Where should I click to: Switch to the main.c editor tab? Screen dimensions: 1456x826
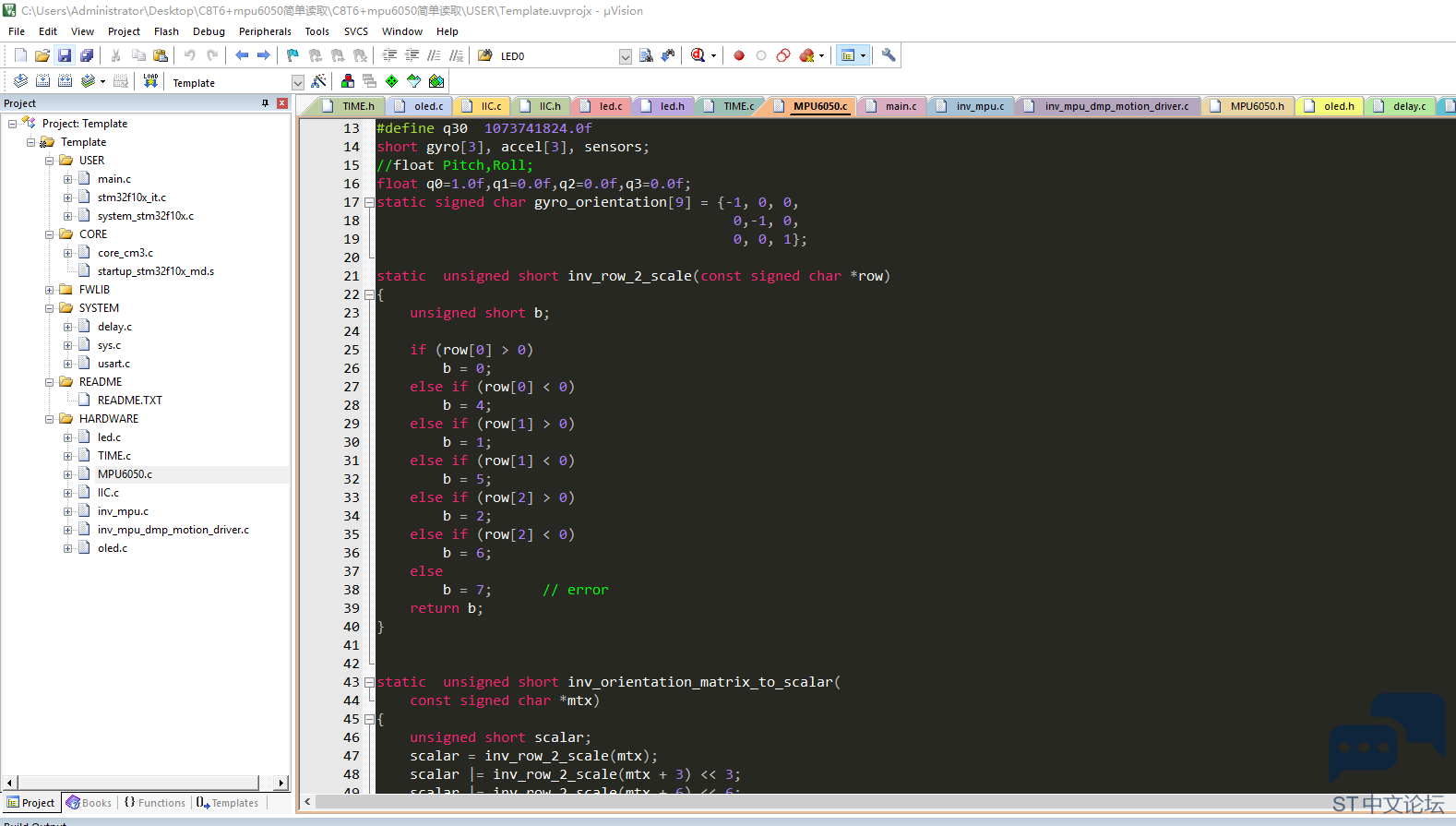tap(891, 106)
